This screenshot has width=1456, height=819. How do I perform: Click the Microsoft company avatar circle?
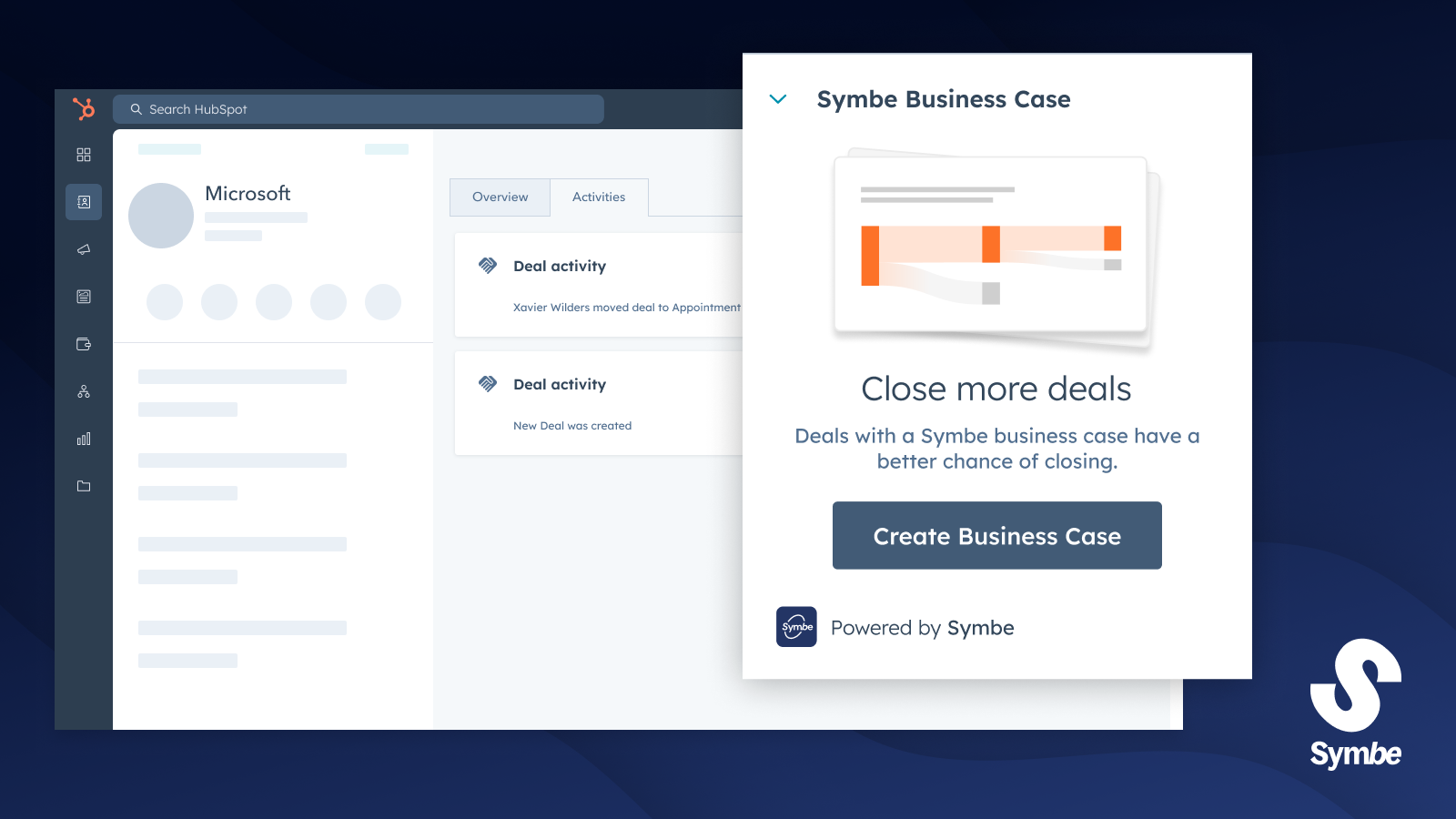click(161, 215)
